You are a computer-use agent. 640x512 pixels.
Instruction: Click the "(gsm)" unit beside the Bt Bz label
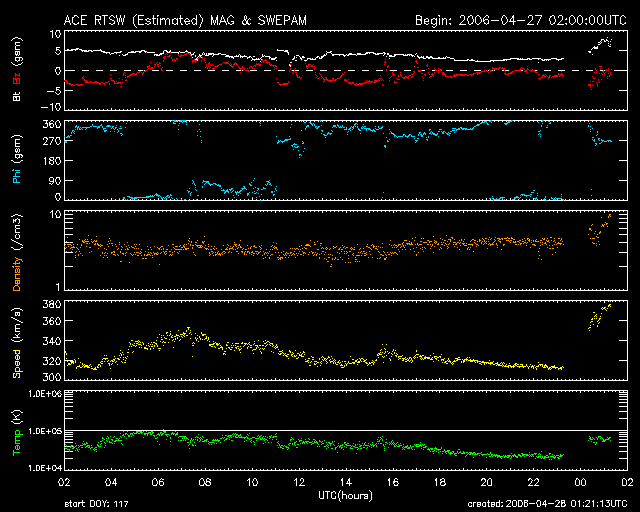click(17, 53)
